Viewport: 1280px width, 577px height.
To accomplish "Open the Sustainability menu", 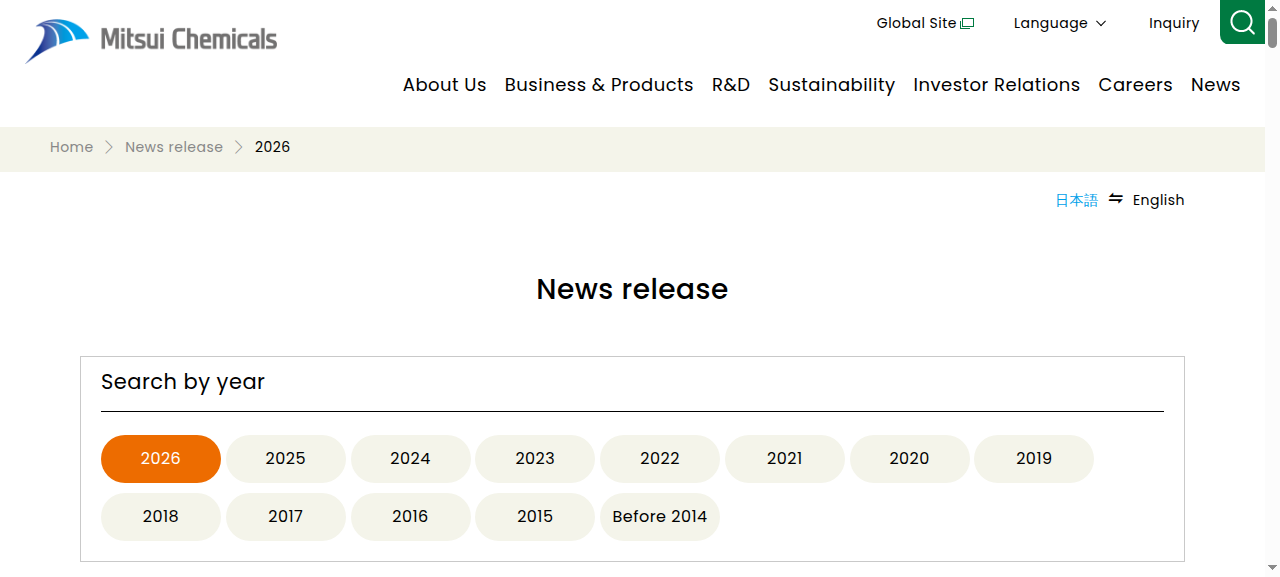I will [x=832, y=85].
